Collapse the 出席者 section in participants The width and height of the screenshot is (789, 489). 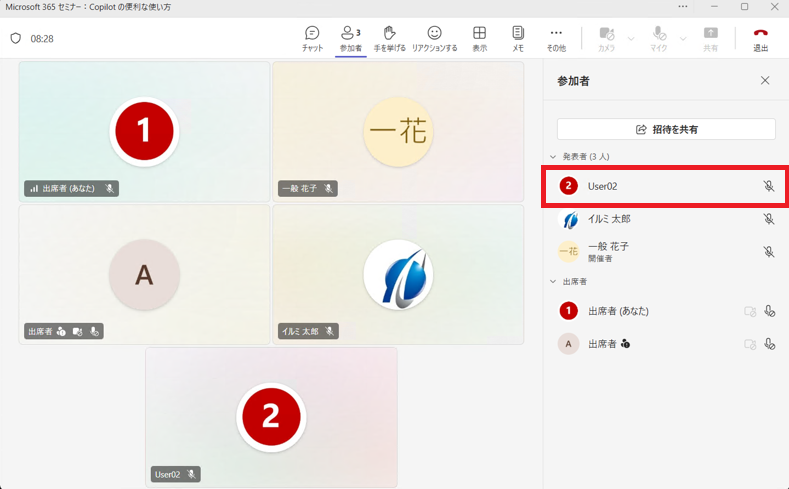(x=553, y=282)
